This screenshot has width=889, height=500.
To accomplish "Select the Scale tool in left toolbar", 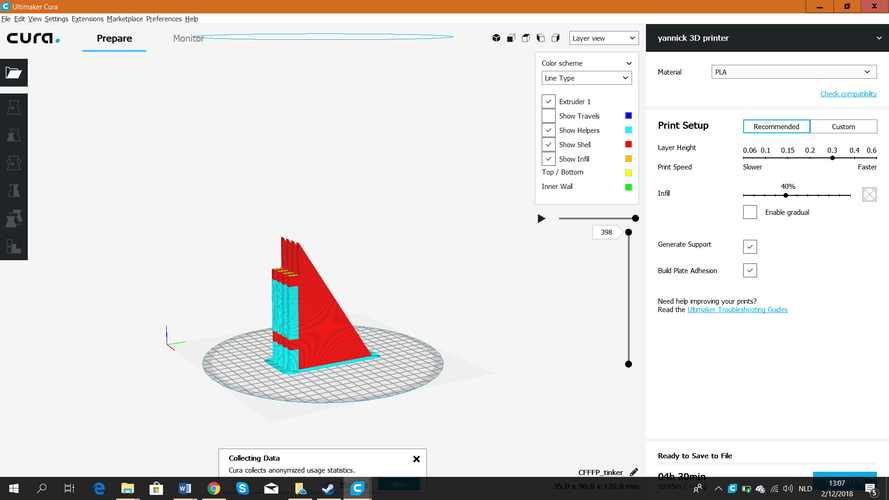I will tap(14, 135).
